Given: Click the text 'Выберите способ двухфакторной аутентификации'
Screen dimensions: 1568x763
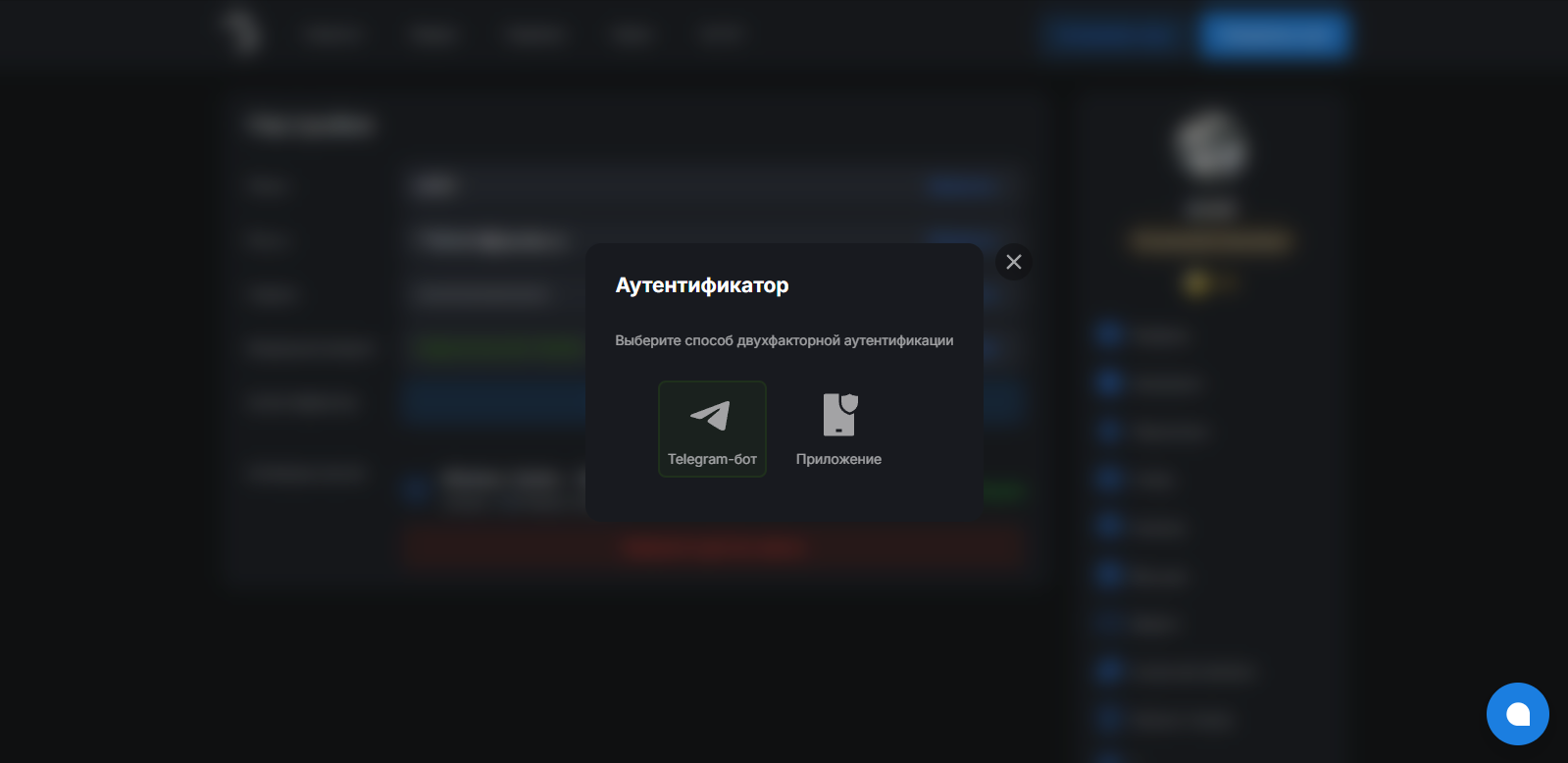Looking at the screenshot, I should [x=784, y=340].
